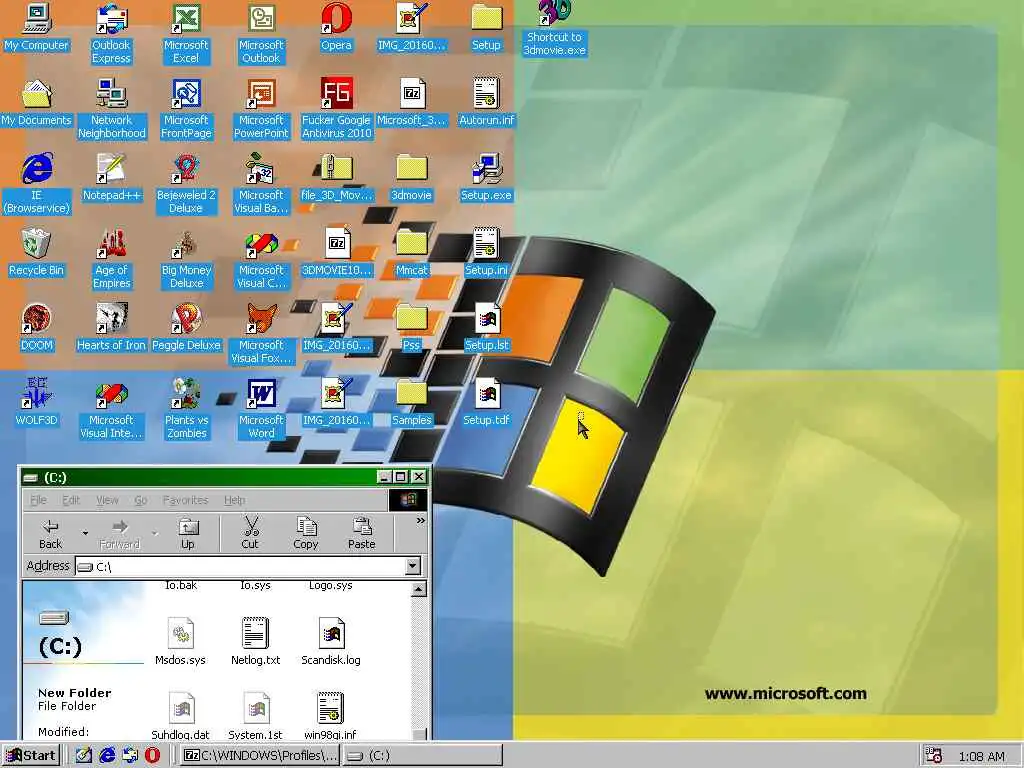Select the Setup.exe desktop icon

tap(487, 177)
